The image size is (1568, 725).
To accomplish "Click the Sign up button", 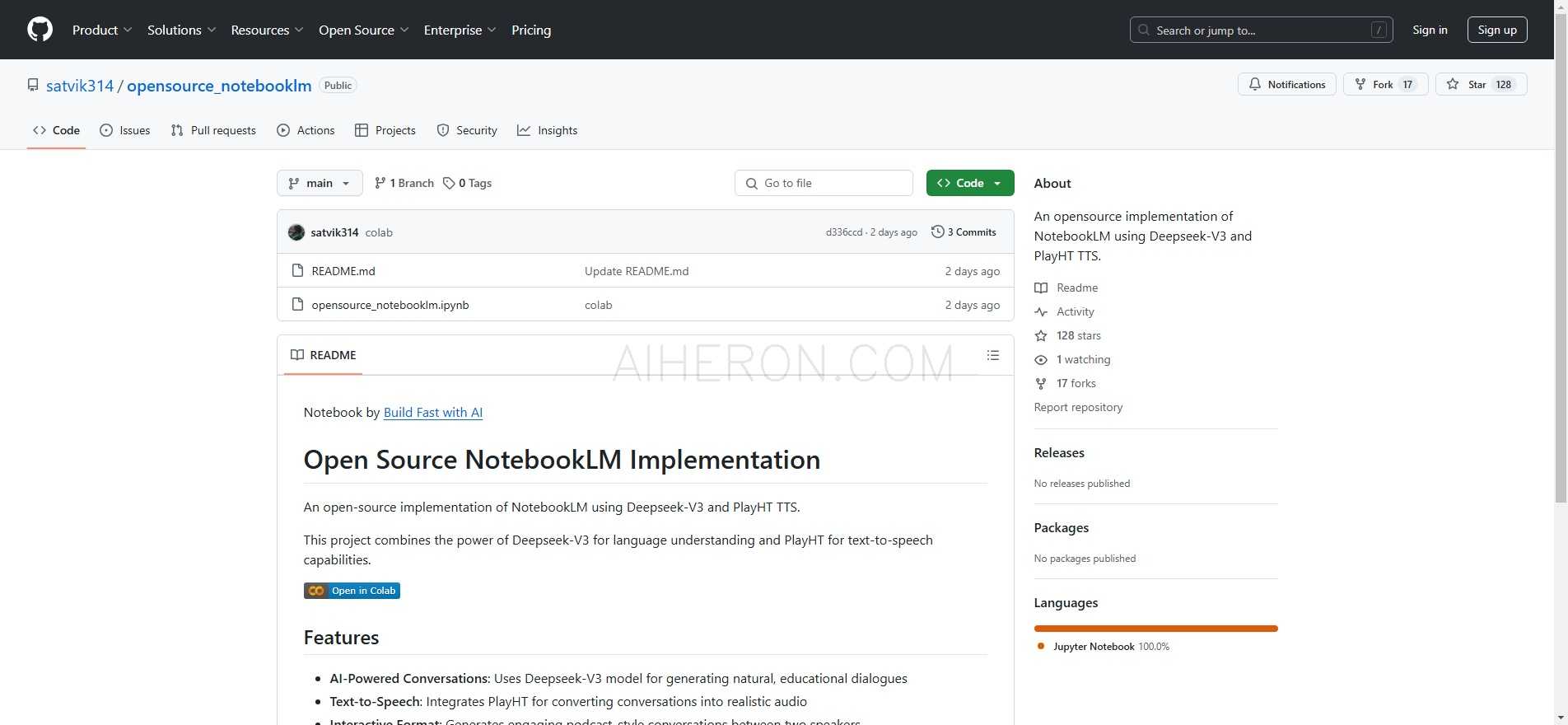I will 1497,30.
